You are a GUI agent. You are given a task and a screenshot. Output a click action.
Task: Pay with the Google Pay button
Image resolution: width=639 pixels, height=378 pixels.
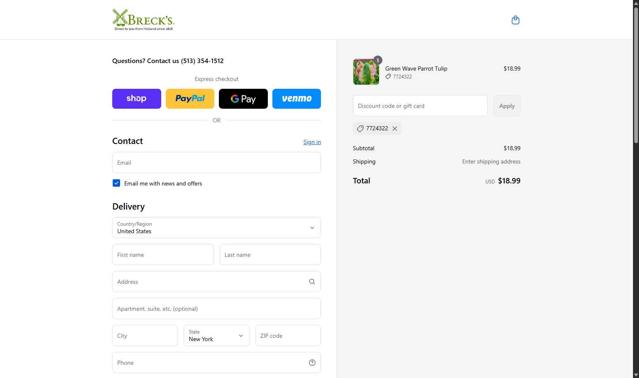pos(243,99)
